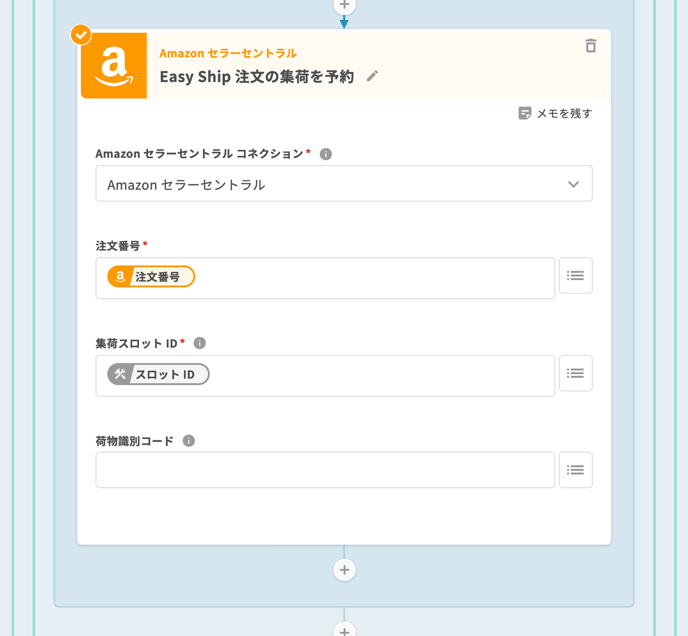Select the 注文番号 data pill

(151, 277)
